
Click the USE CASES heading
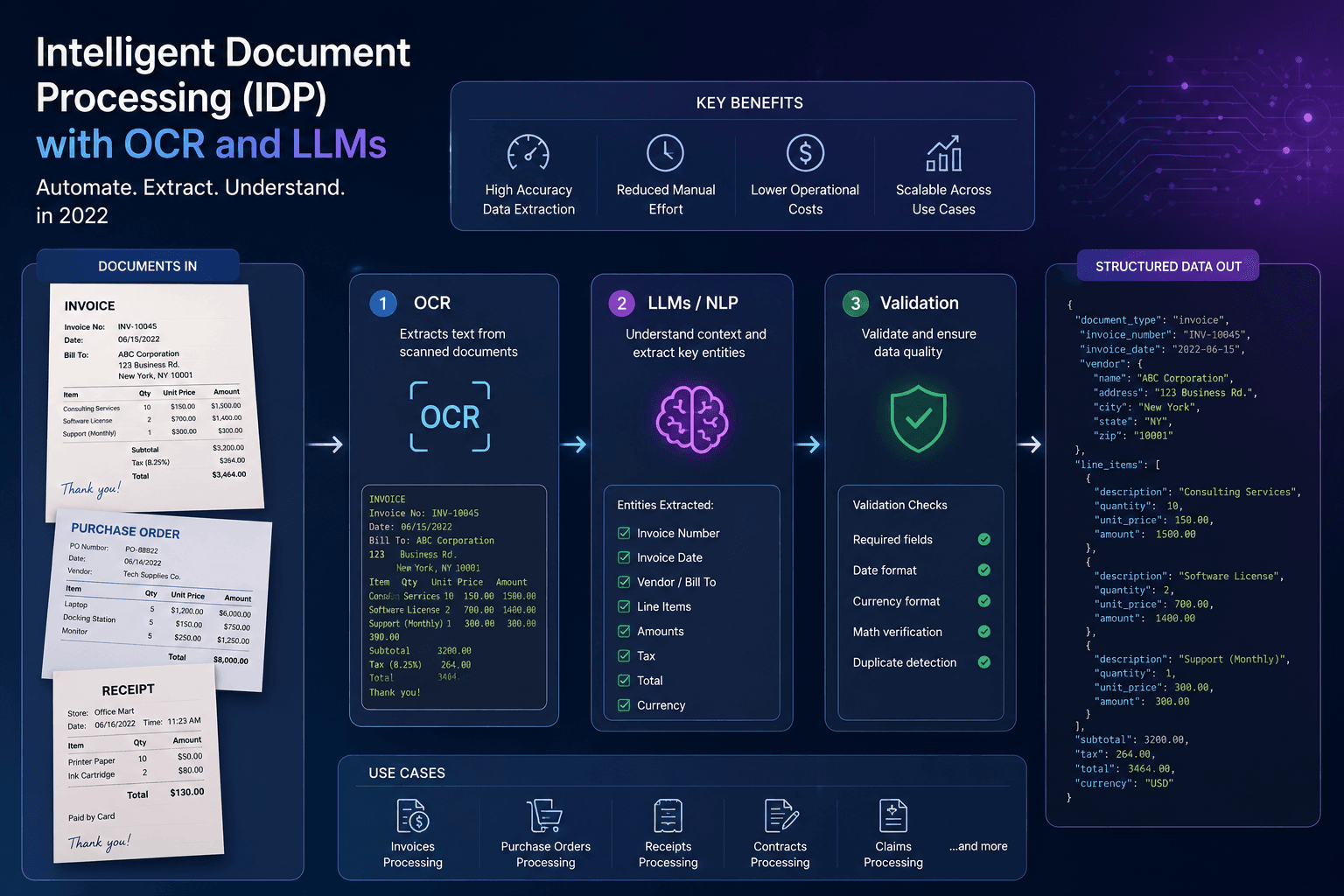(x=407, y=773)
